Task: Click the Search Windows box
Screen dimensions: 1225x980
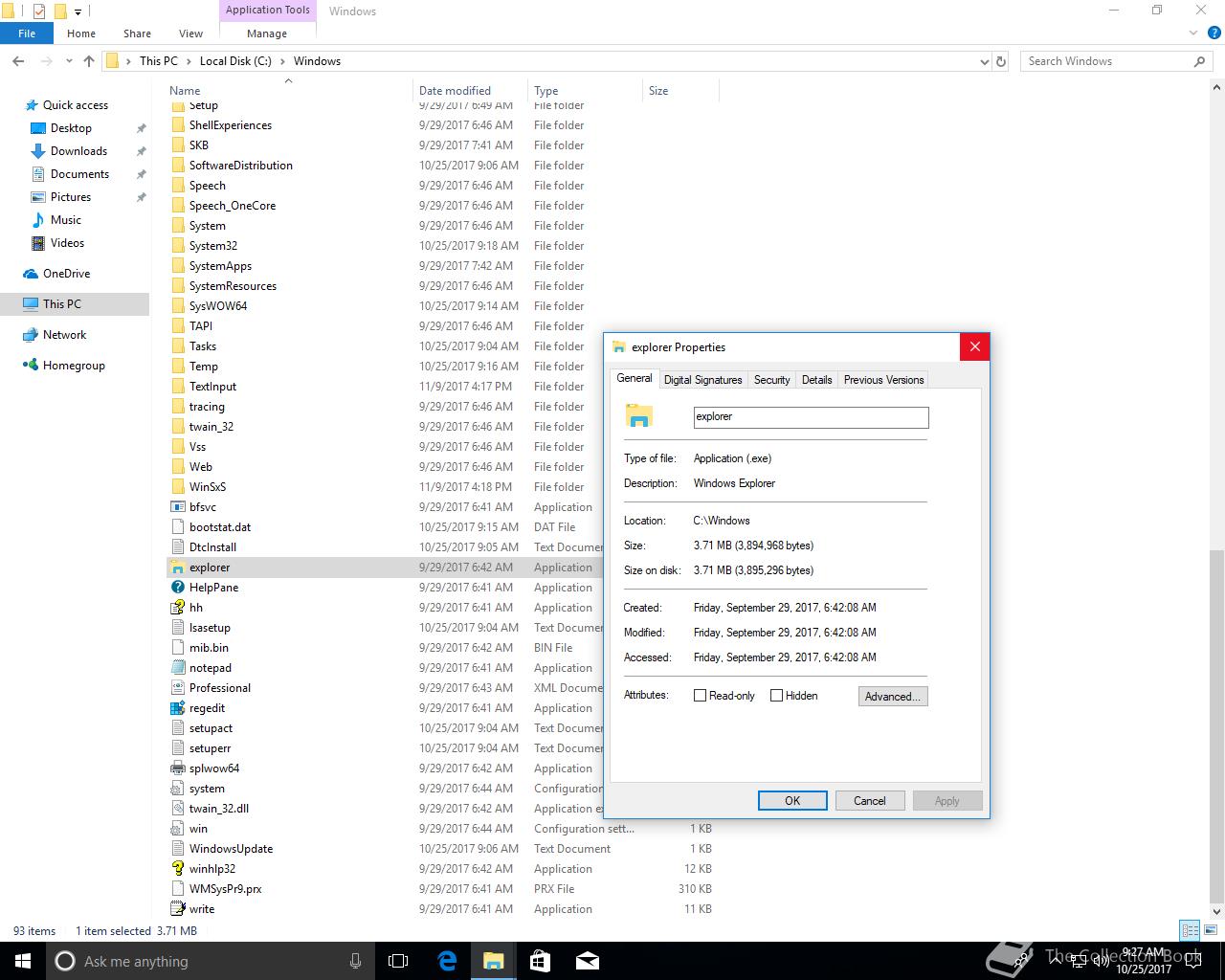Action: point(1116,61)
